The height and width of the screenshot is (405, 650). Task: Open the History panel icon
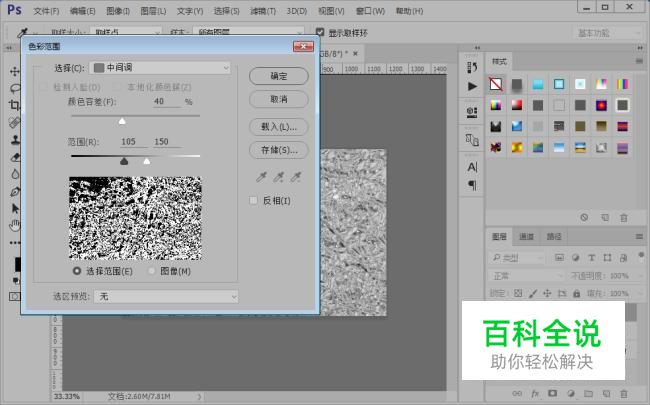point(472,67)
